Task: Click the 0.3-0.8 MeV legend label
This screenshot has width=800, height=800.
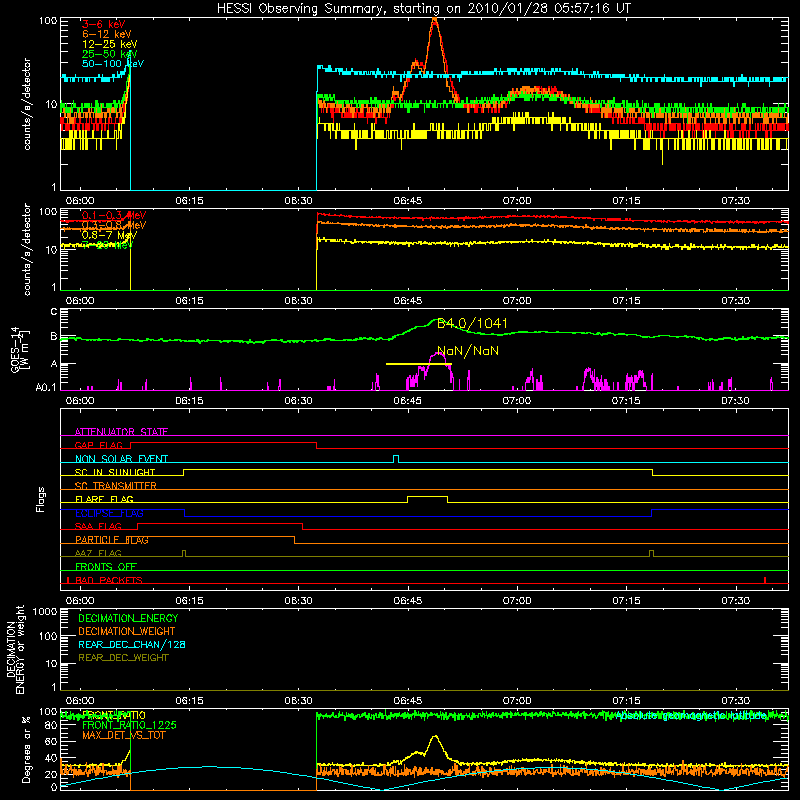Action: 114,225
